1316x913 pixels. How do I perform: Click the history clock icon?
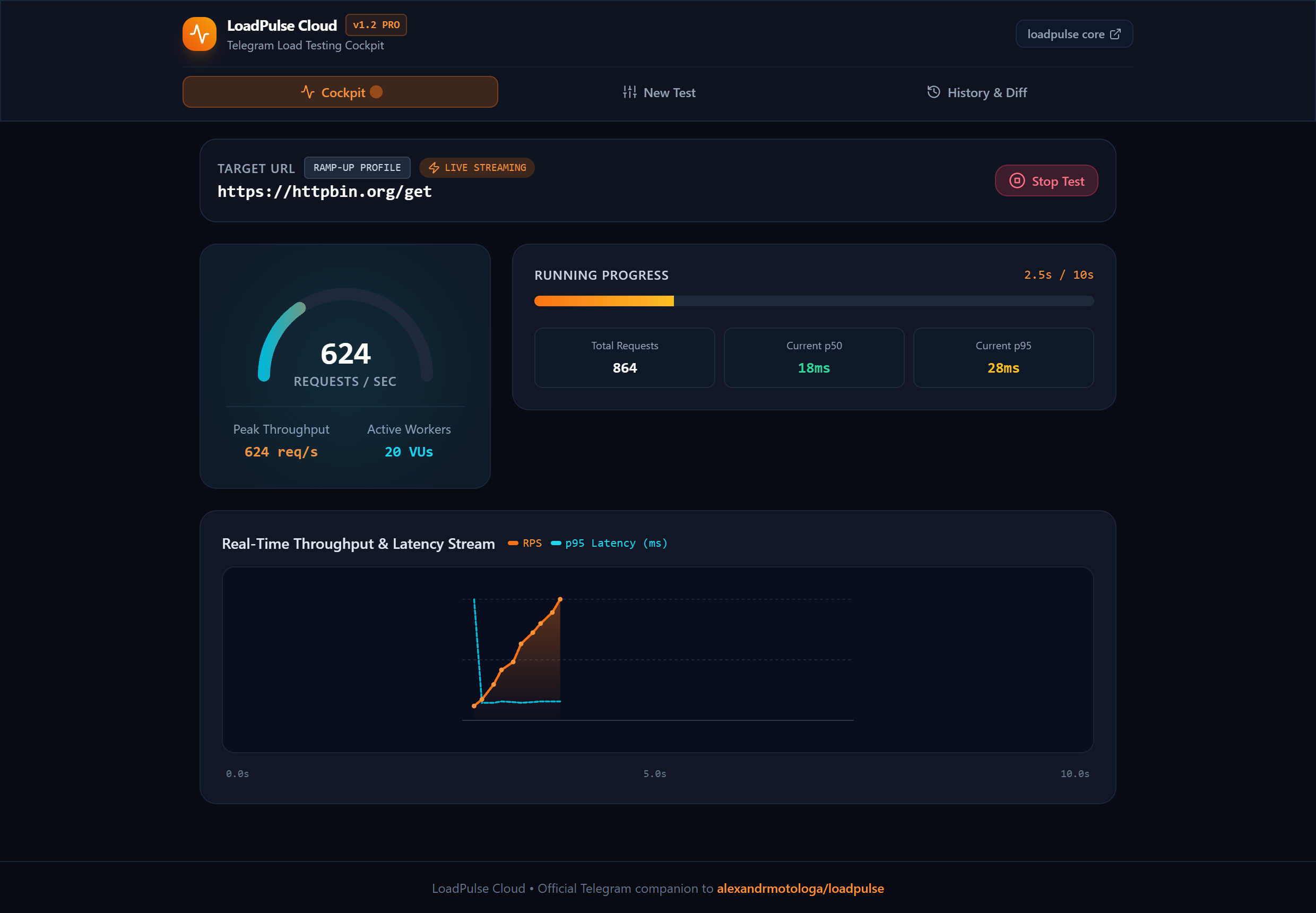tap(933, 92)
